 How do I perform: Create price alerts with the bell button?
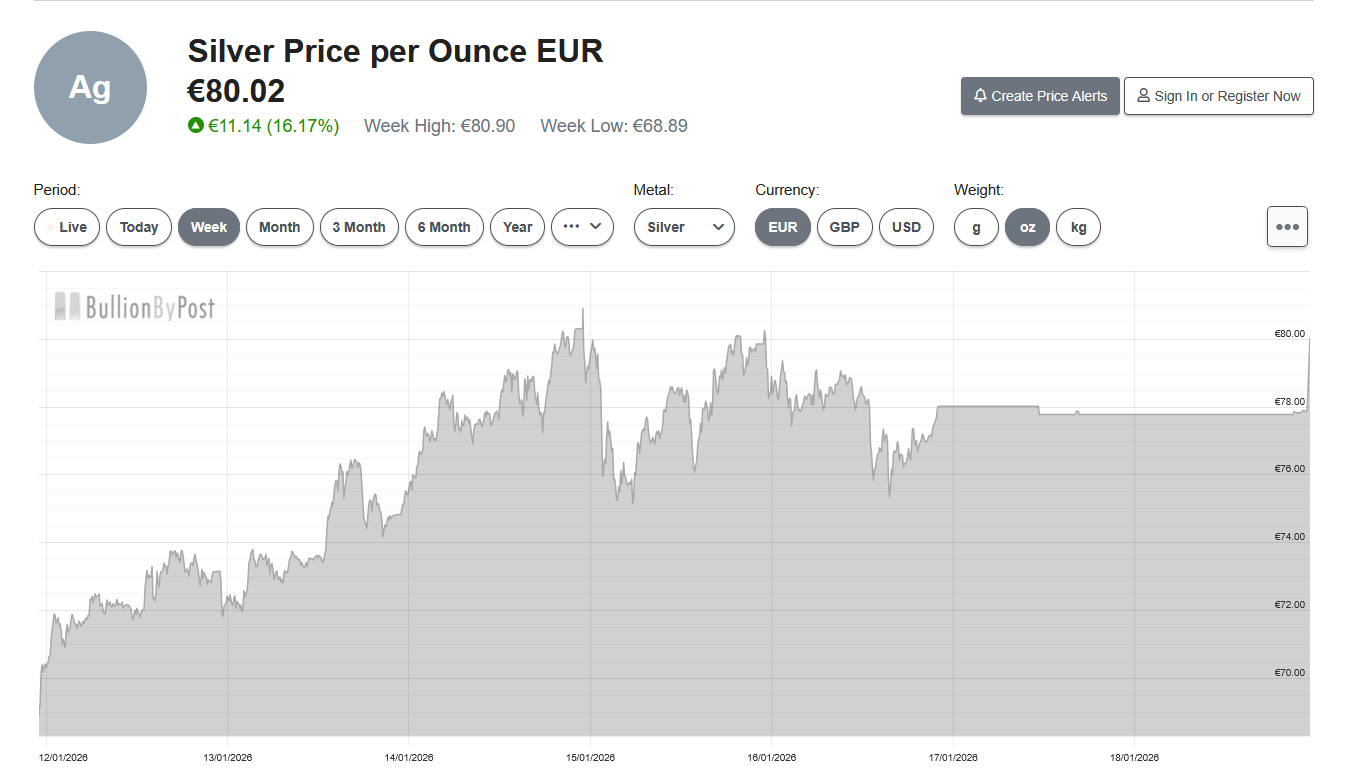point(1040,96)
